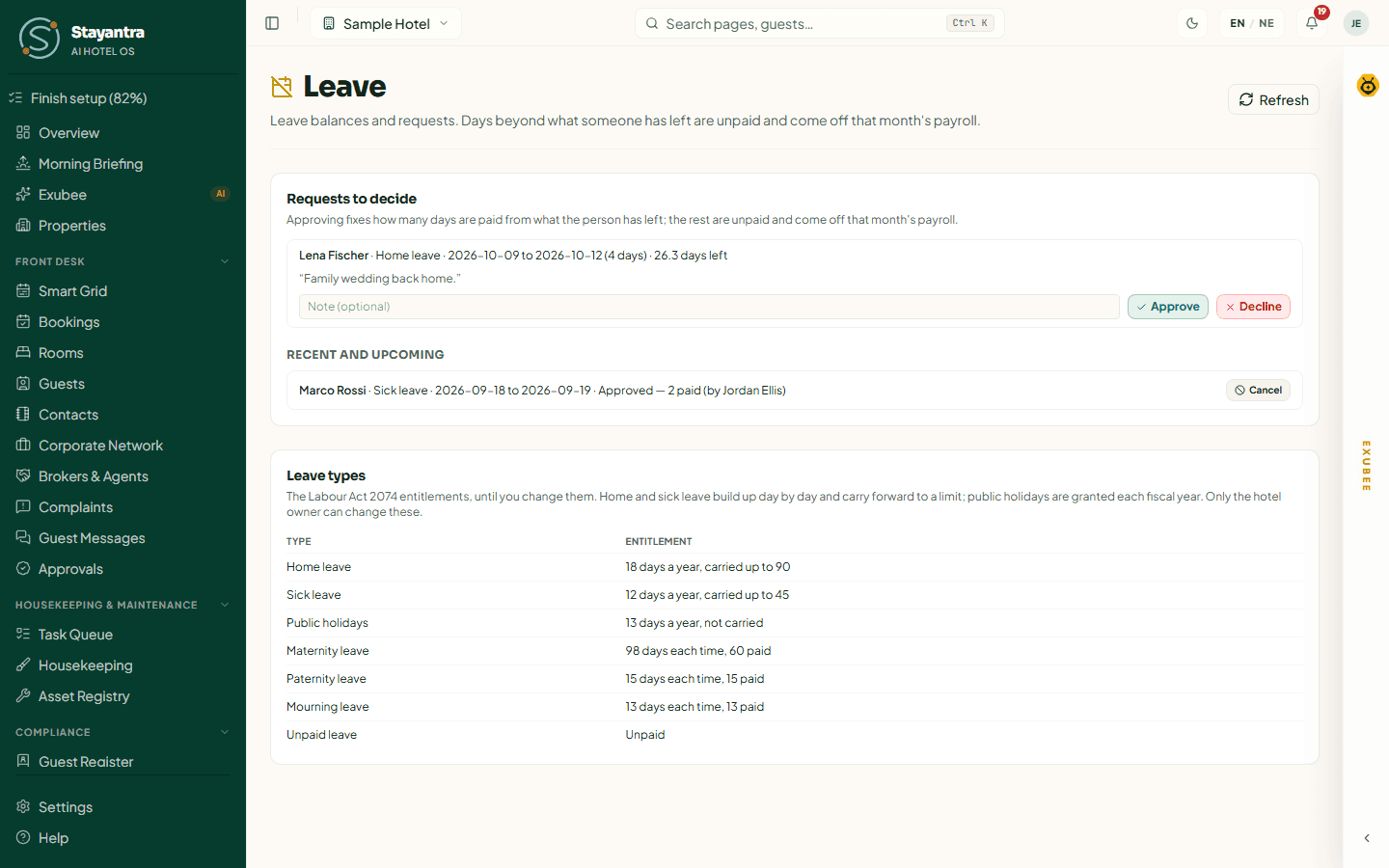Open Settings gear in sidebar
Image resolution: width=1389 pixels, height=868 pixels.
point(123,807)
